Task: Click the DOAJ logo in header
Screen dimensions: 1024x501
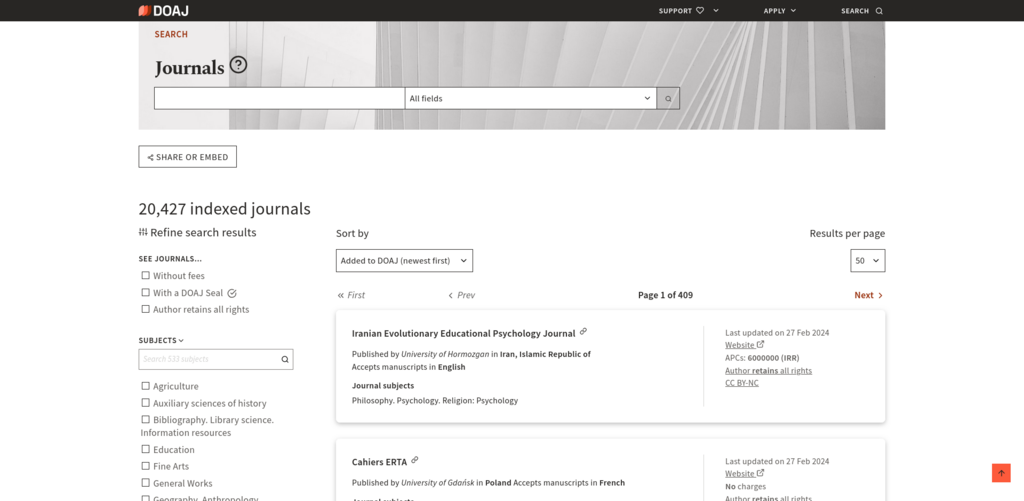Action: click(163, 10)
